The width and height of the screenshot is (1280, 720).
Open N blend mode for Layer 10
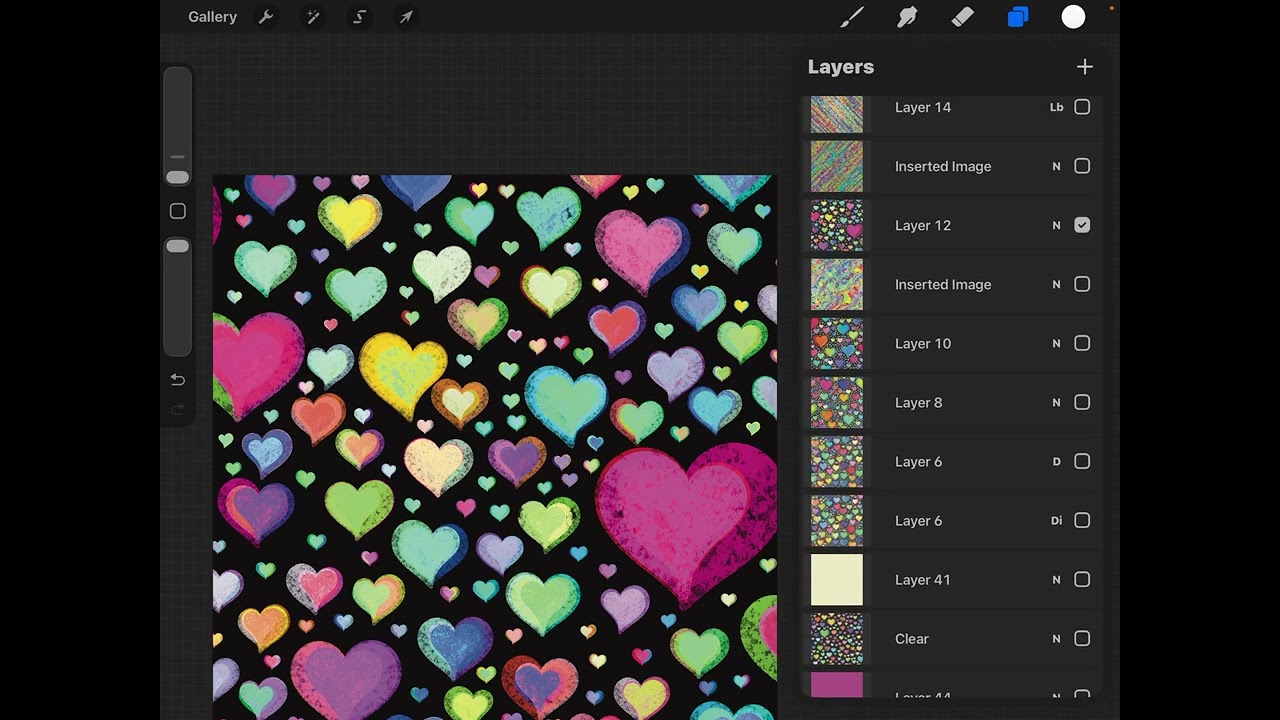pos(1056,343)
